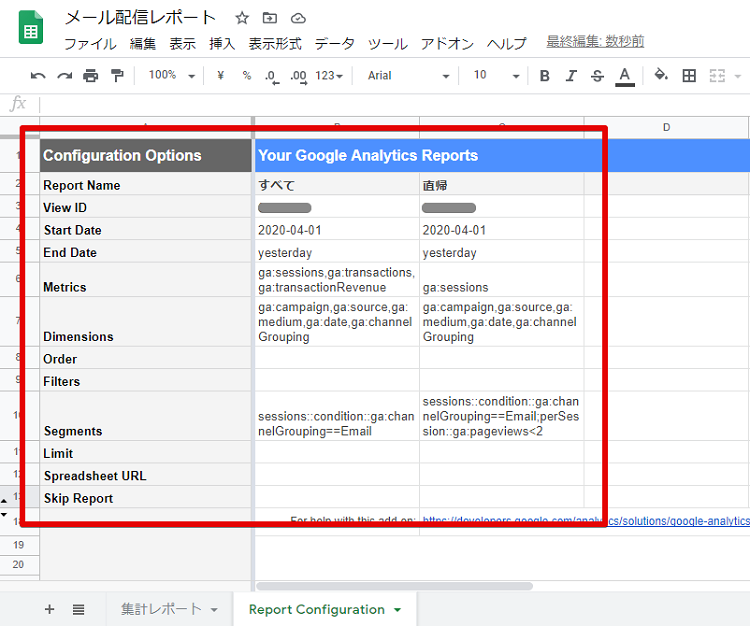This screenshot has width=750, height=626.
Task: Check the cloud save status icon
Action: point(298,18)
